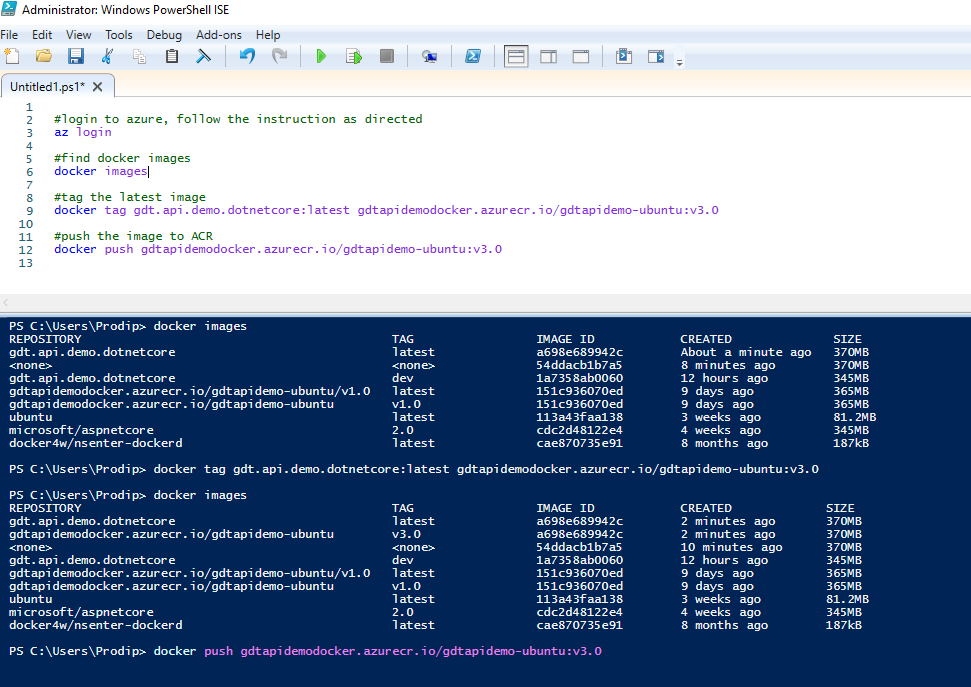Click the docker push command at console prompt

(378, 651)
